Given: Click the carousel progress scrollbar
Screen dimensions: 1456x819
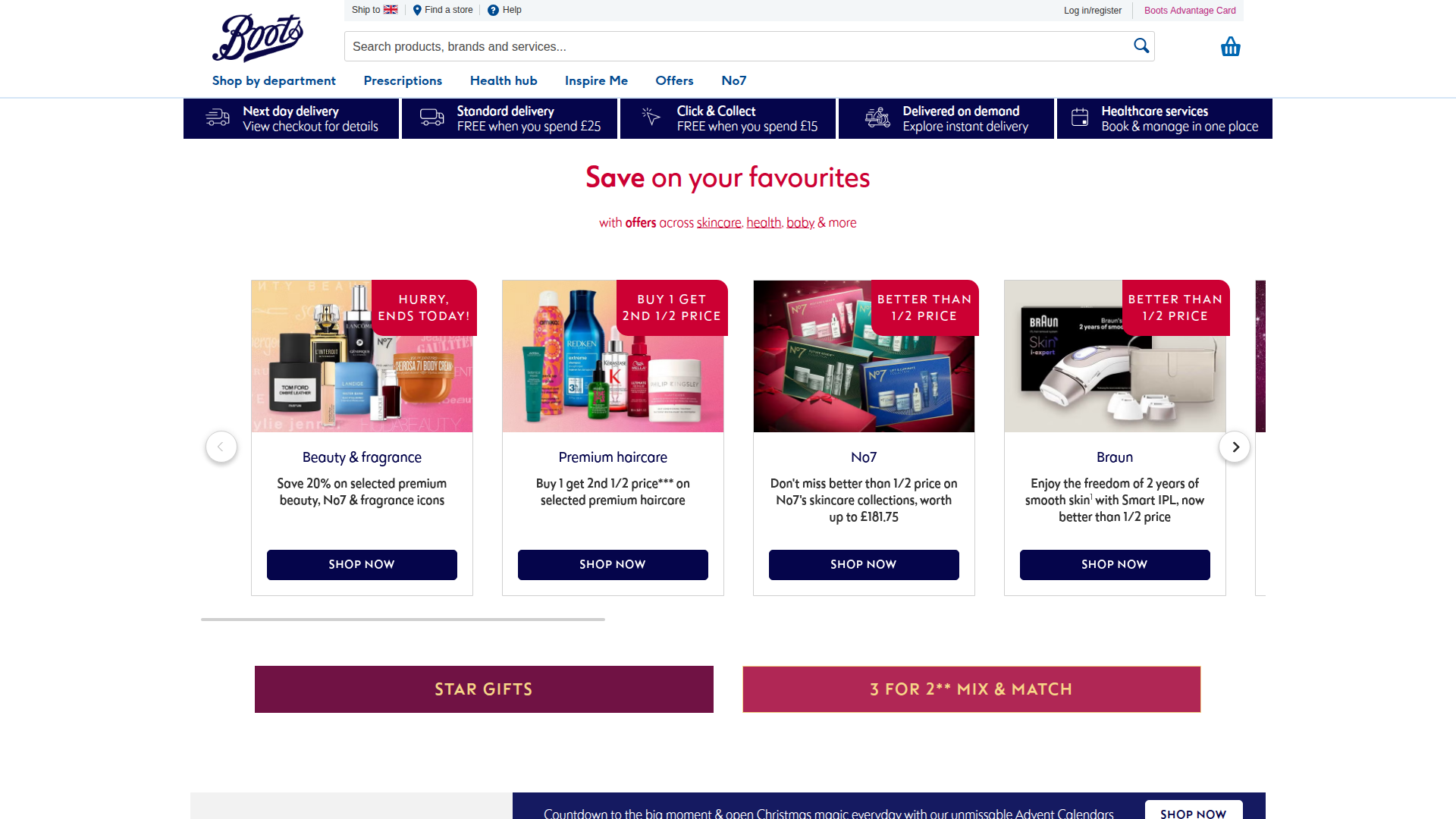Looking at the screenshot, I should coord(403,620).
